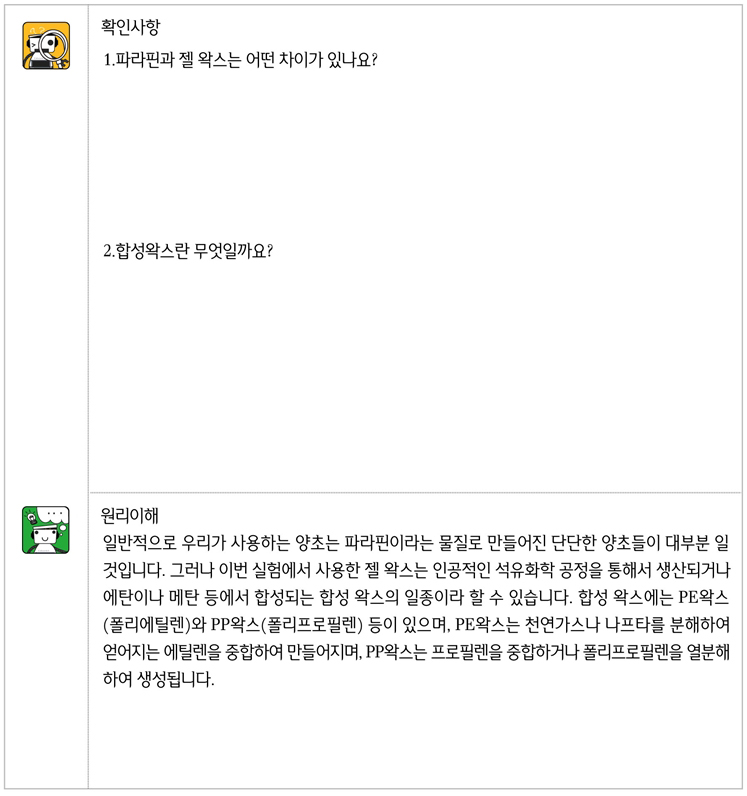Screen dimensions: 747x796
Task: Click question 1 about 파라핀과 젤 왁스
Action: [240, 60]
